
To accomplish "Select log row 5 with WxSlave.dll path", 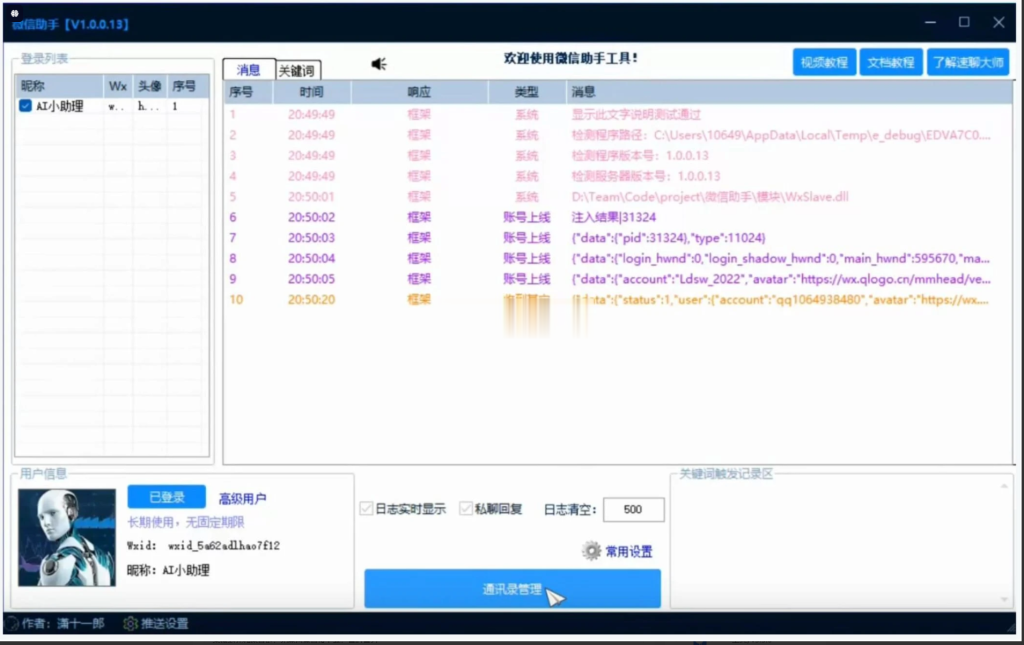I will point(618,197).
